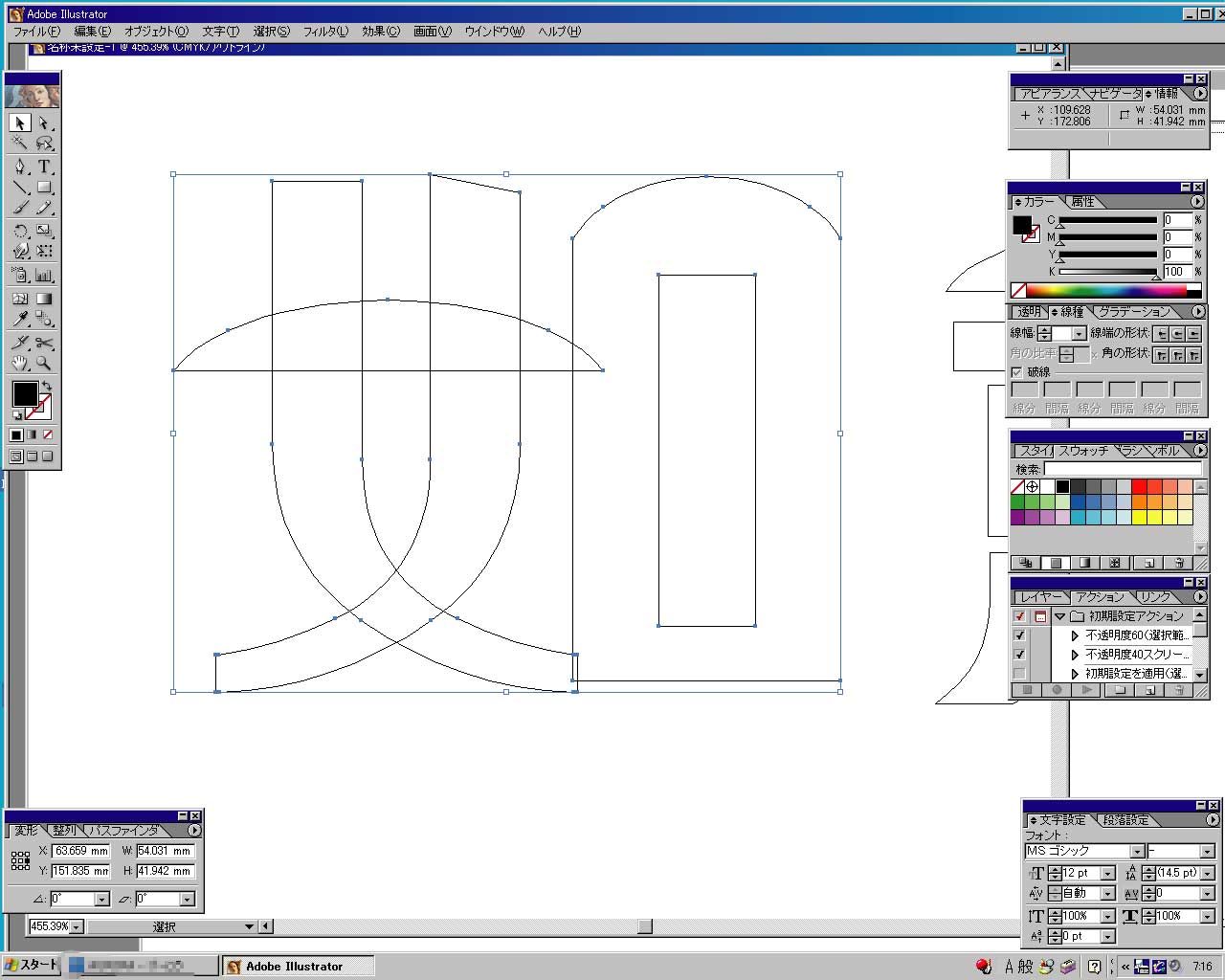1225x980 pixels.
Task: Choose the Free Transform tool
Action: pyautogui.click(x=44, y=252)
